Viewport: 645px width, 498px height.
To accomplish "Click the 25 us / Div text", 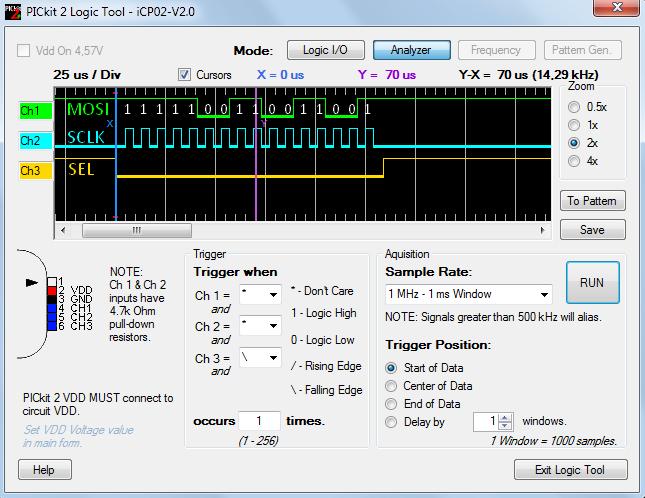I will click(87, 75).
